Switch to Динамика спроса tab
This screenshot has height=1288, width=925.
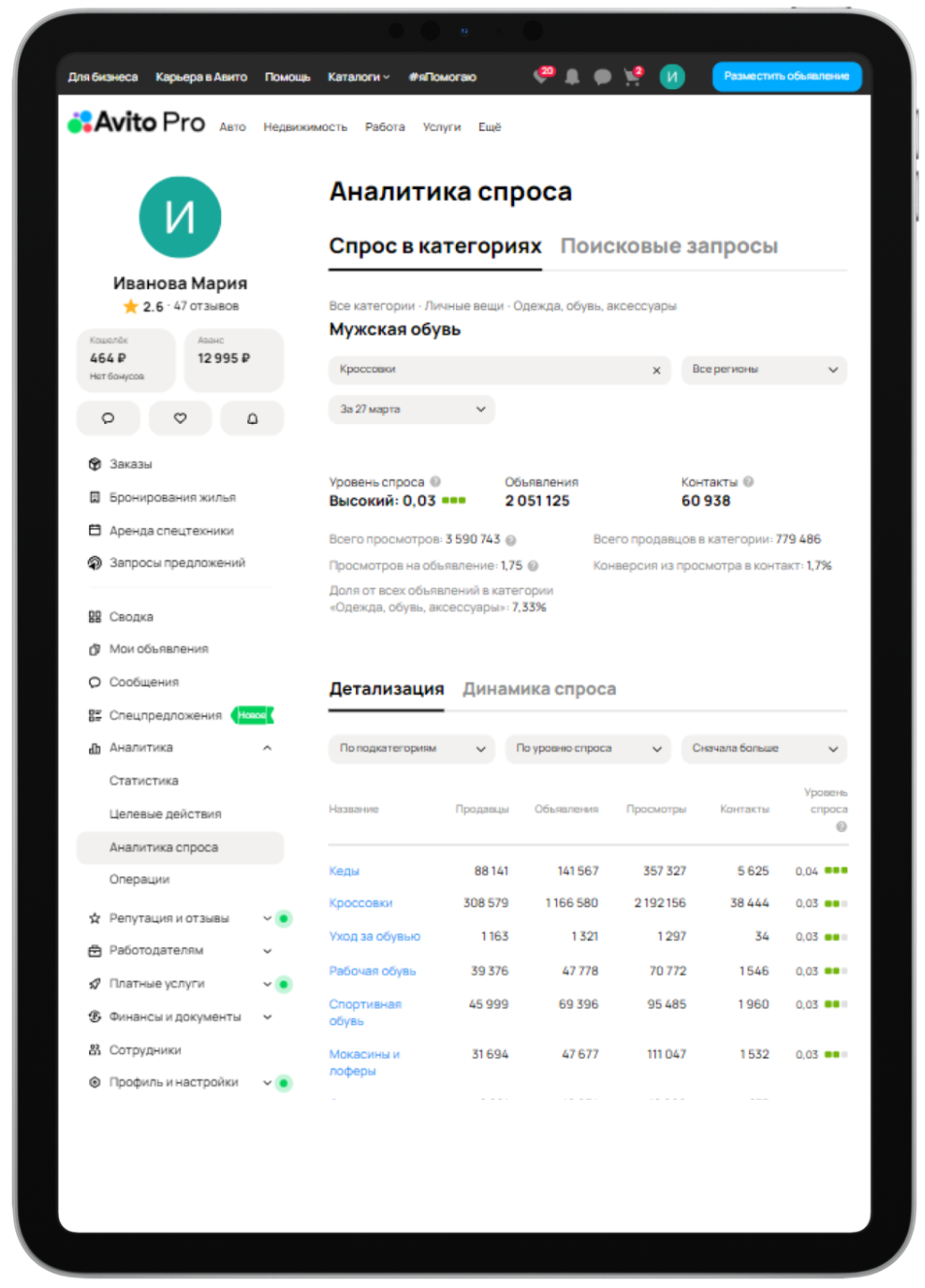[539, 689]
